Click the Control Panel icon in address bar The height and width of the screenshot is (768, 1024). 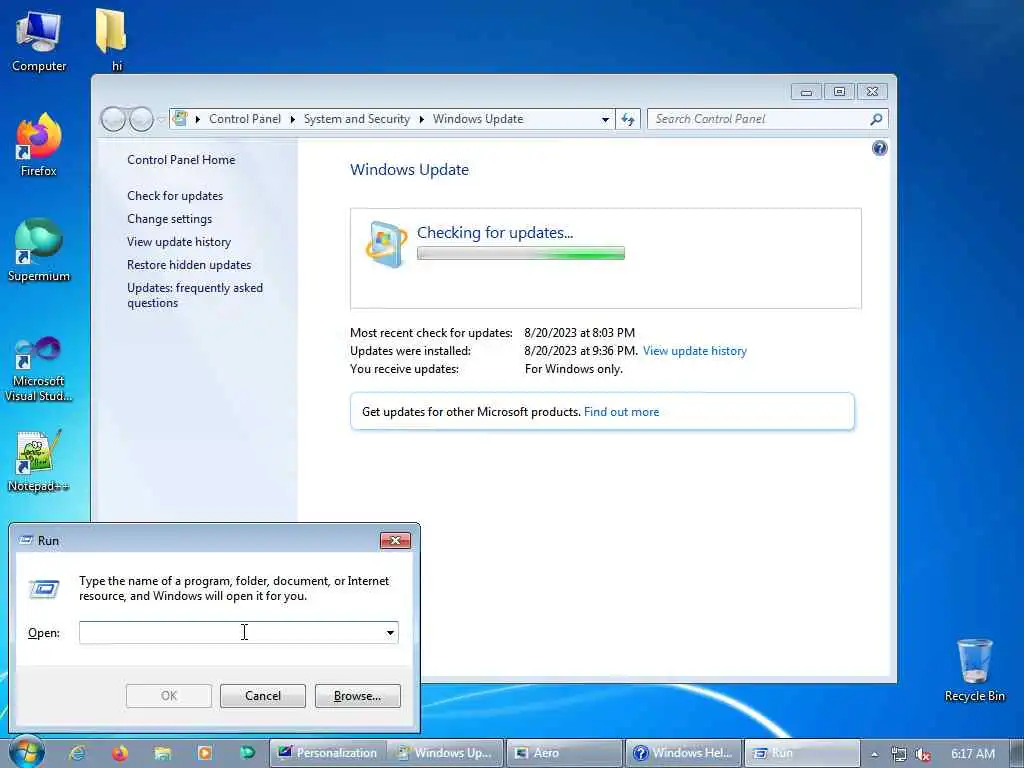pyautogui.click(x=180, y=118)
